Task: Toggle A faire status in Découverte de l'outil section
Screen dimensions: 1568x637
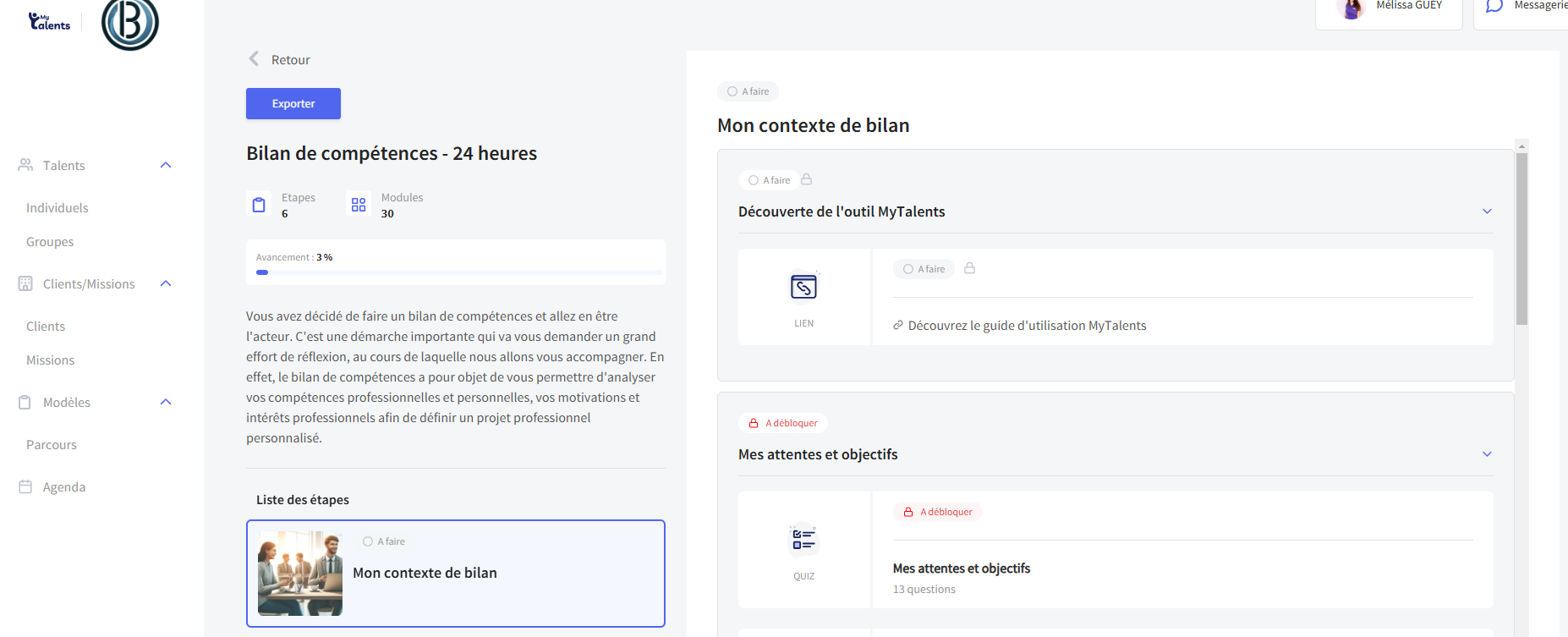Action: pos(769,180)
